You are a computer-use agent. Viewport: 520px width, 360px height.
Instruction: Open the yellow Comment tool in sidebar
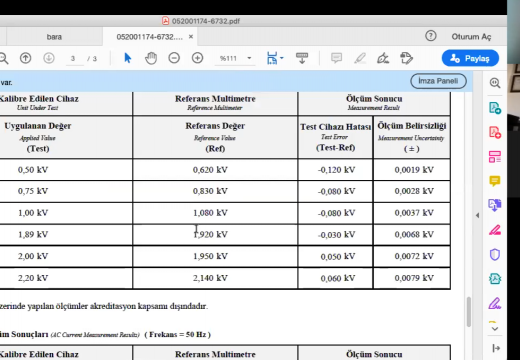[495, 181]
